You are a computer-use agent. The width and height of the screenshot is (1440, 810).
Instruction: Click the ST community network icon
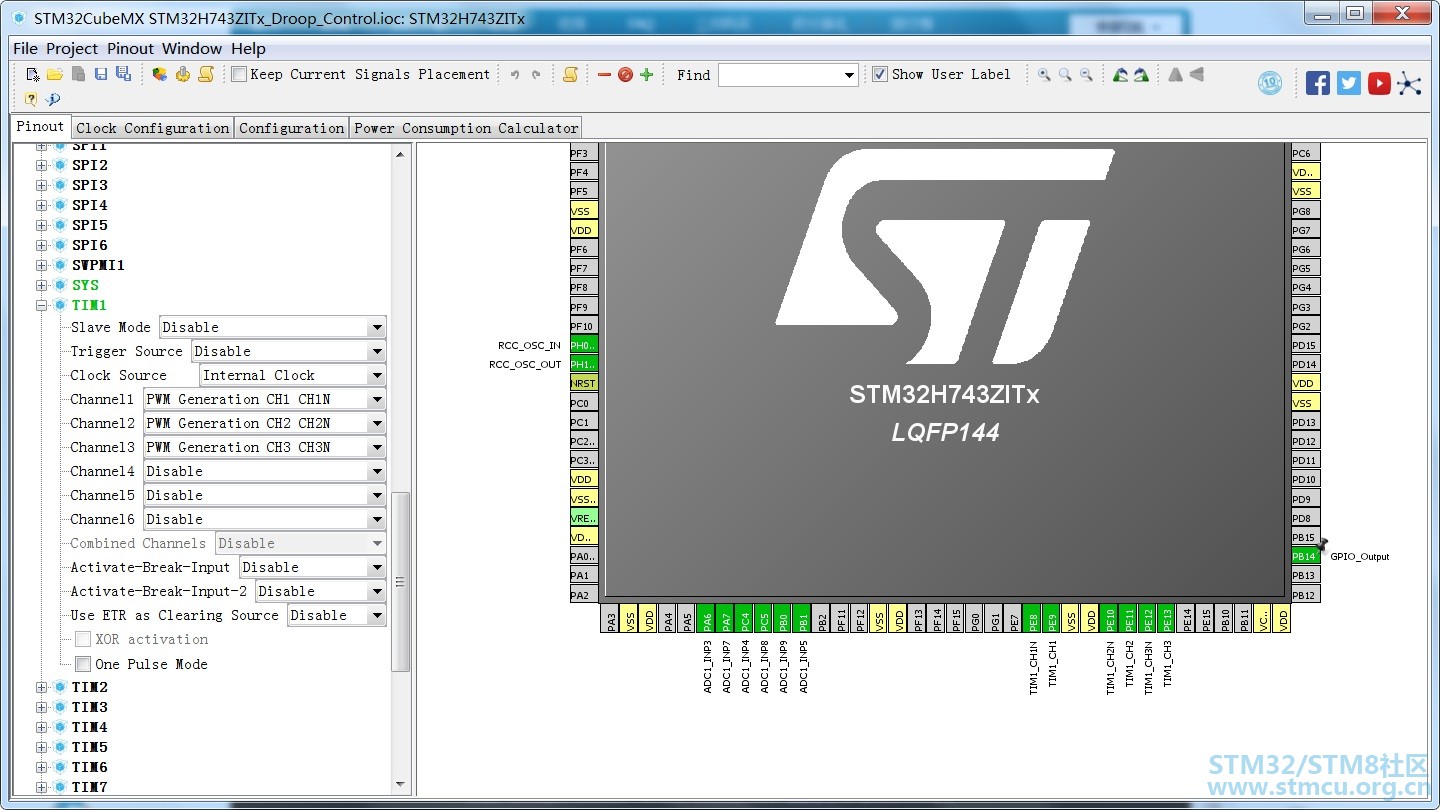(1409, 83)
